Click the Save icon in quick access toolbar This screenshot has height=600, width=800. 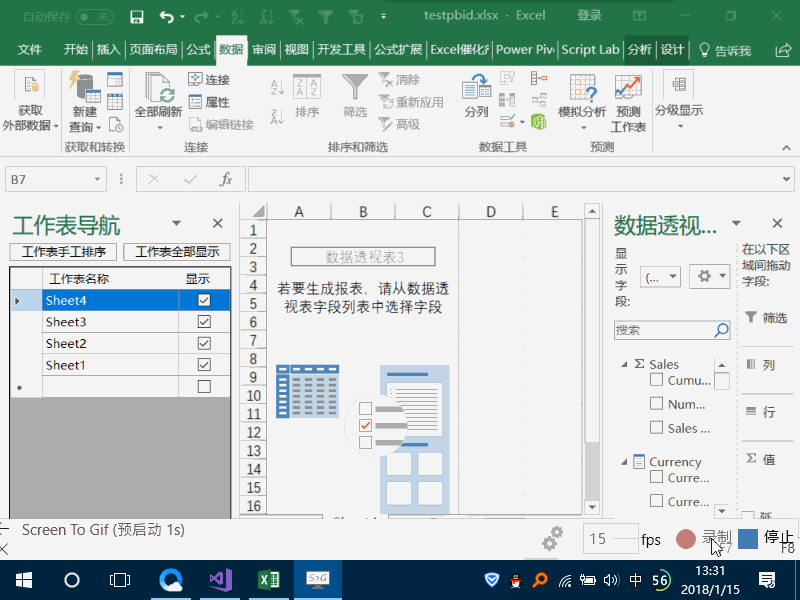coord(137,17)
